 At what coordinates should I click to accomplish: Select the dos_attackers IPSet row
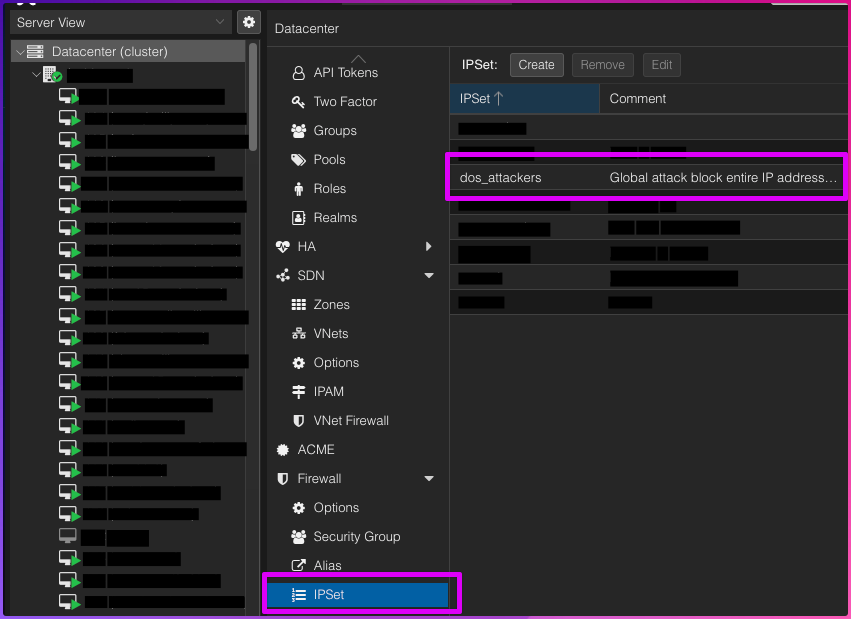coord(646,177)
